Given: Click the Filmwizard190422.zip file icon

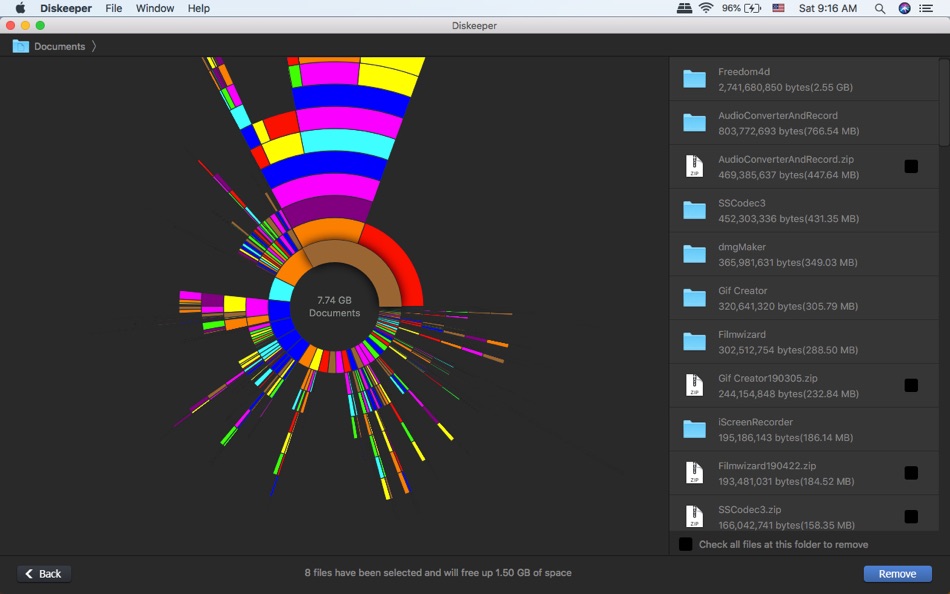Looking at the screenshot, I should click(694, 473).
